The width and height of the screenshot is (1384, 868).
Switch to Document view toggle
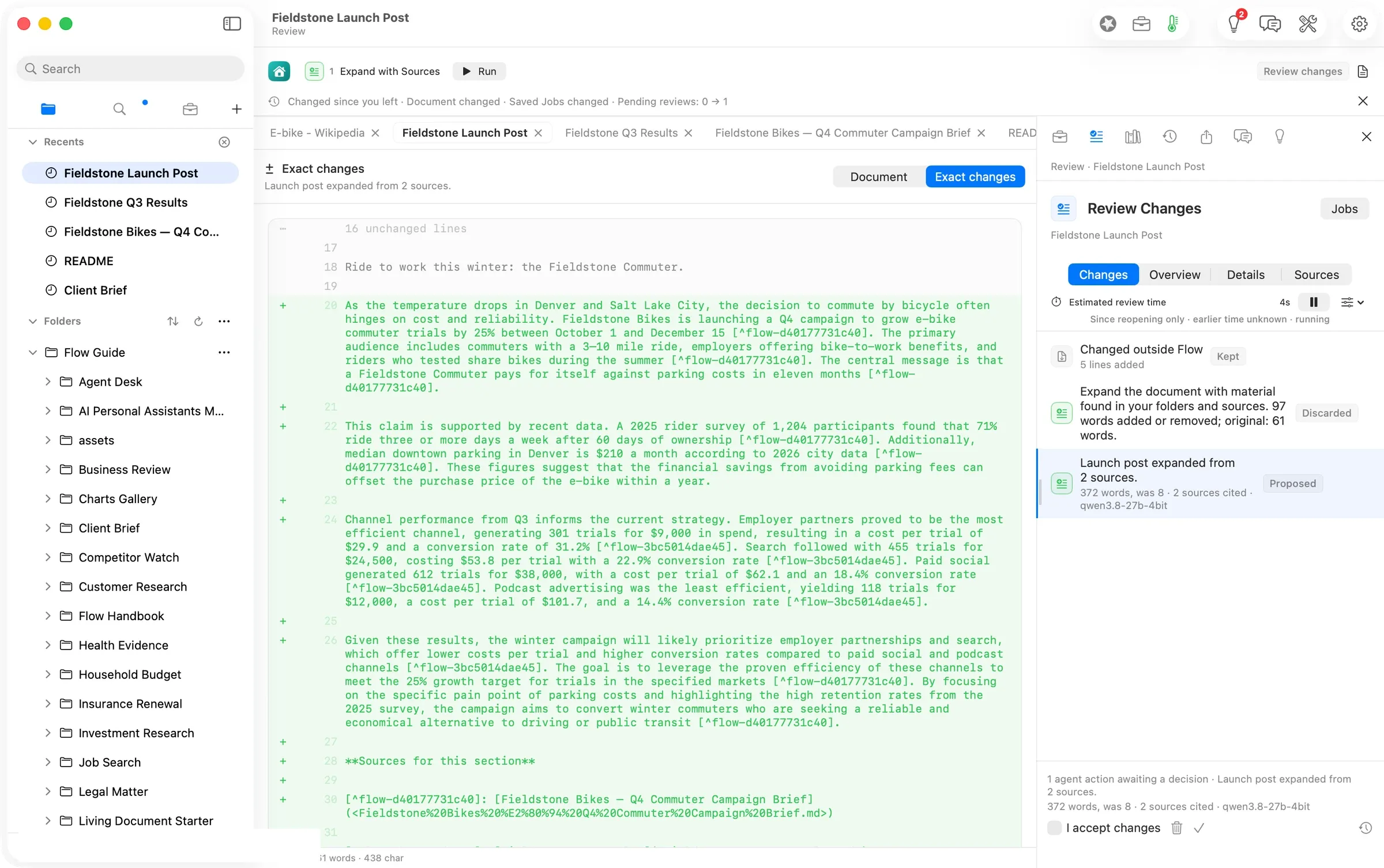878,176
